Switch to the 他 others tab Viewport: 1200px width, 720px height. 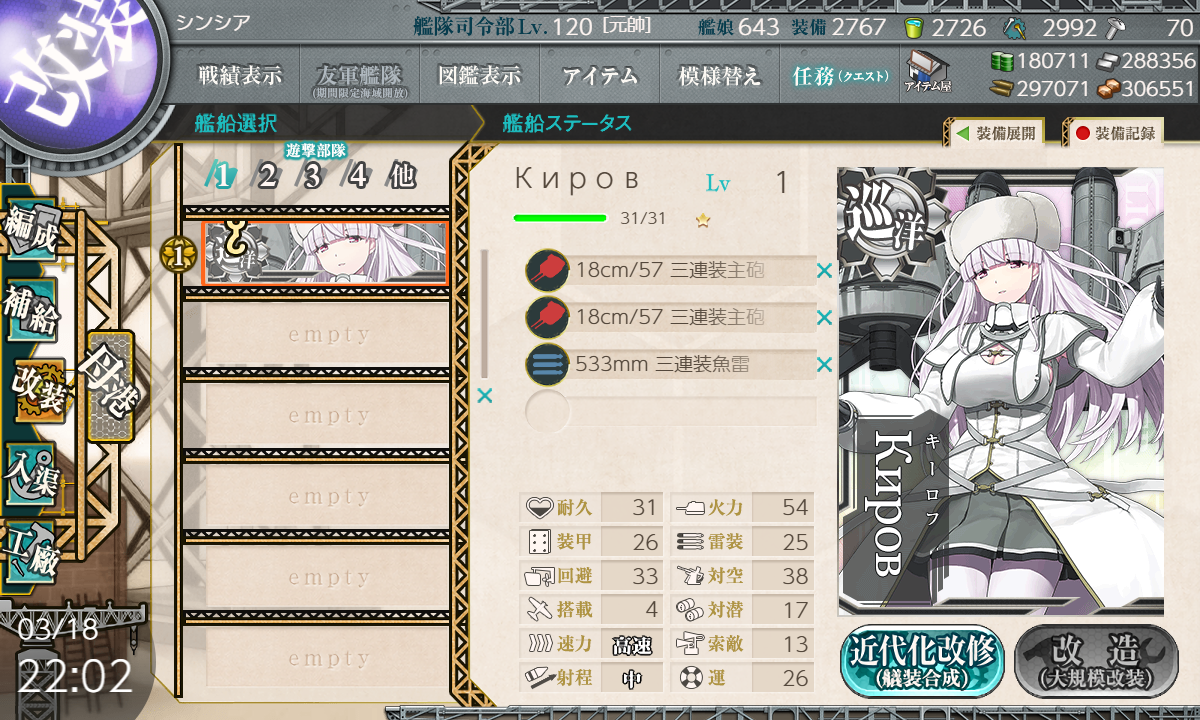pyautogui.click(x=401, y=177)
